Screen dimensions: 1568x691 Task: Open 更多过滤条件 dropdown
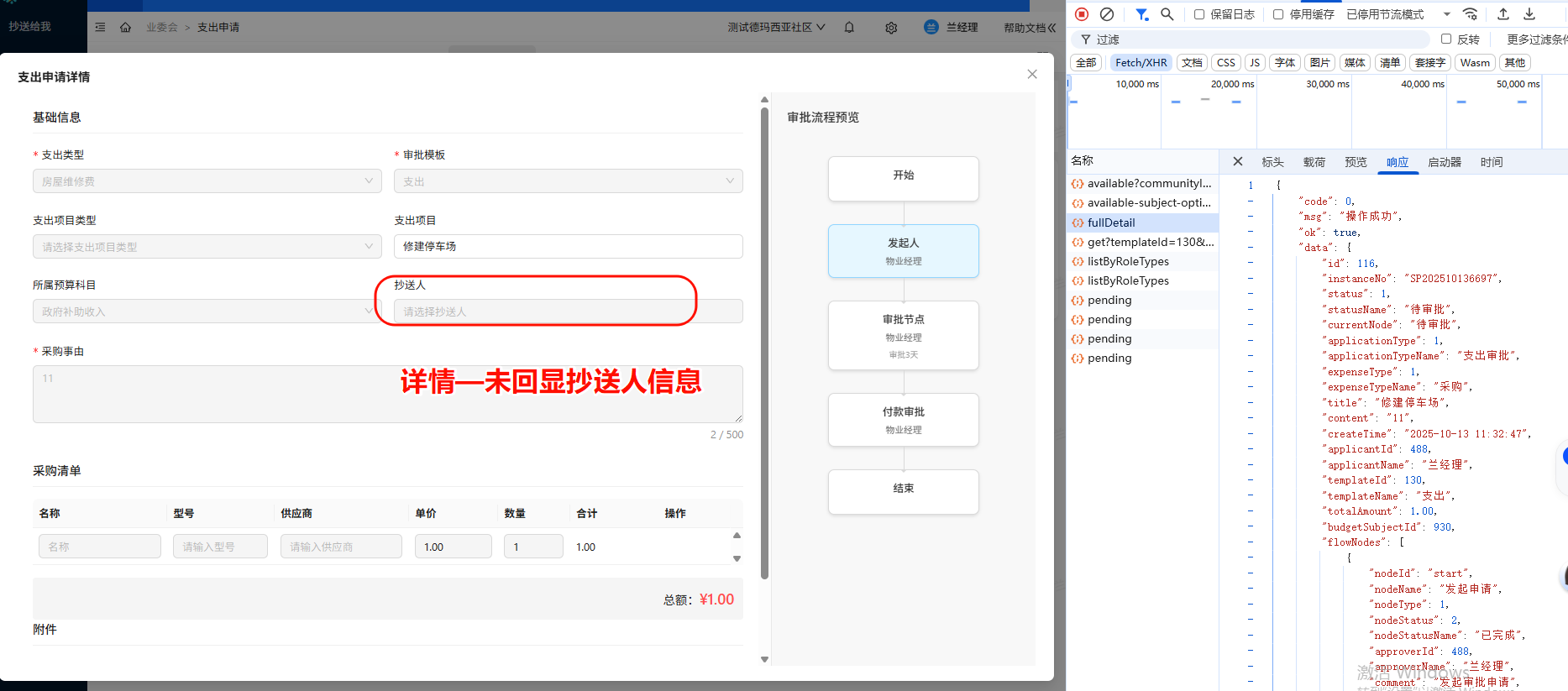click(x=1536, y=39)
